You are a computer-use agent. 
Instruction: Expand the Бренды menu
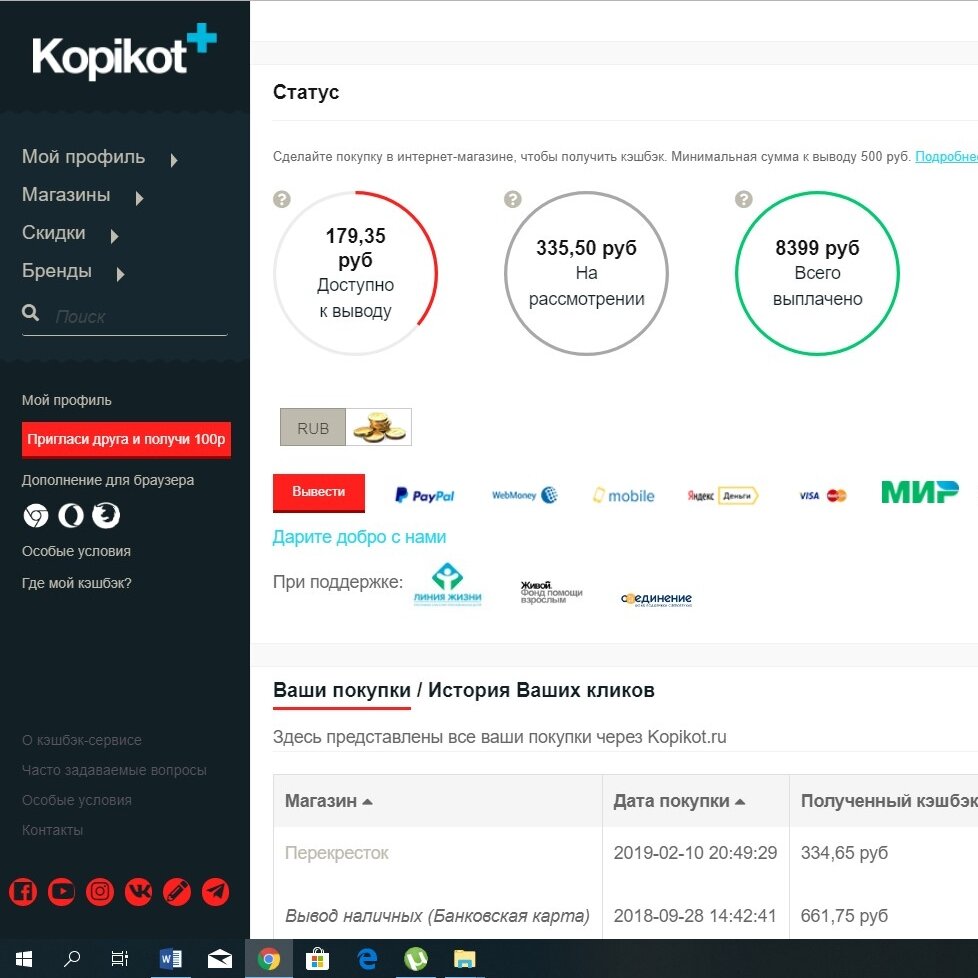(56, 270)
